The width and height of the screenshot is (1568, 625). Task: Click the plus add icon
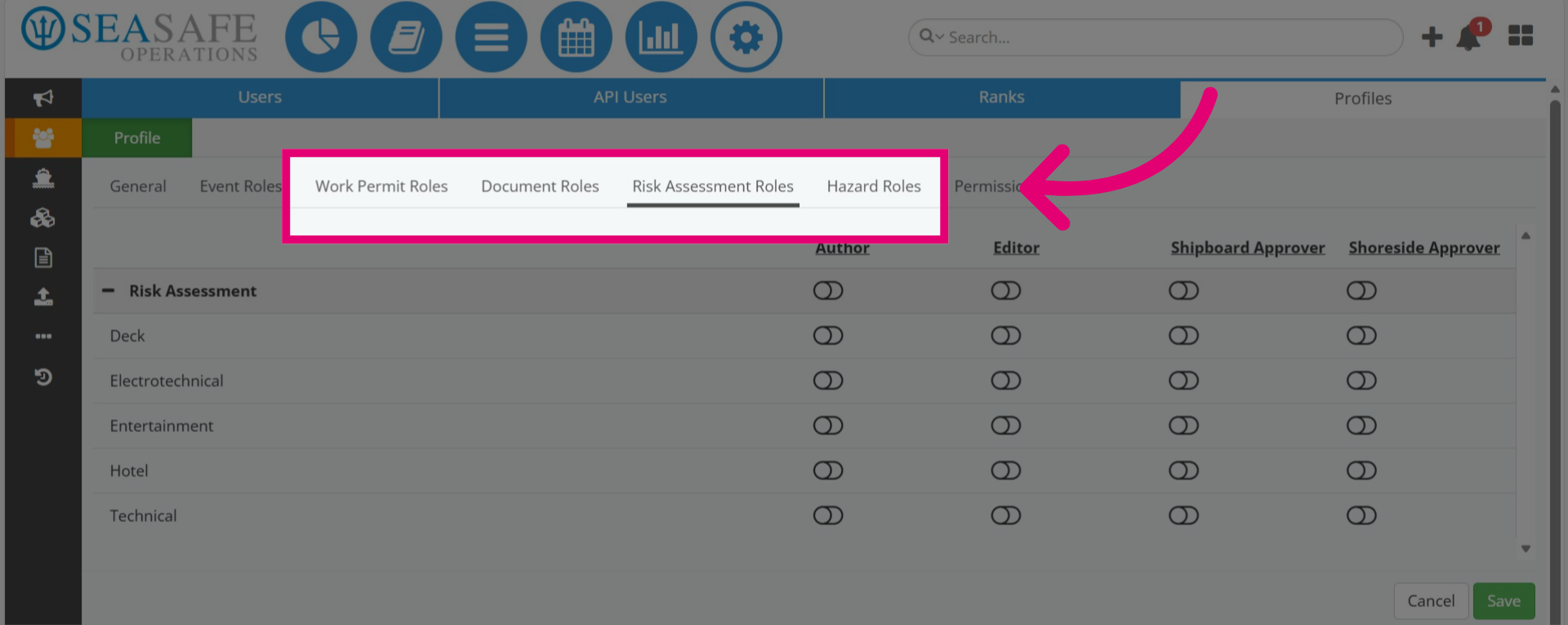1432,37
